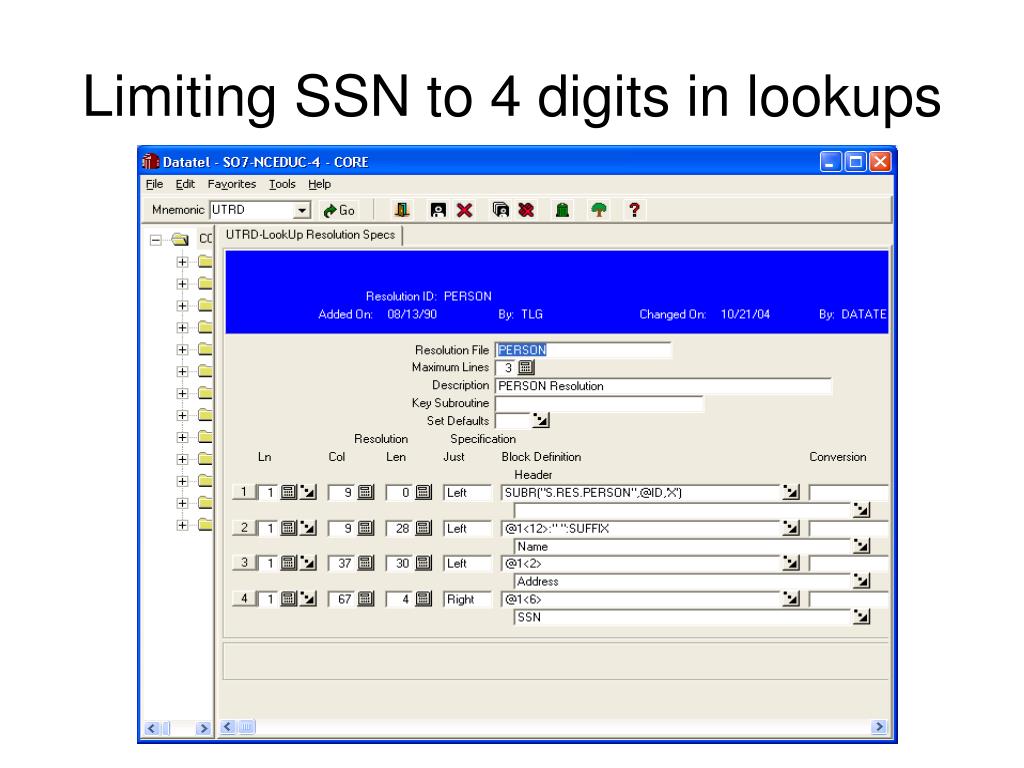Viewport: 1024px width, 768px height.
Task: Click the Set Defaults input field
Action: pyautogui.click(x=513, y=421)
